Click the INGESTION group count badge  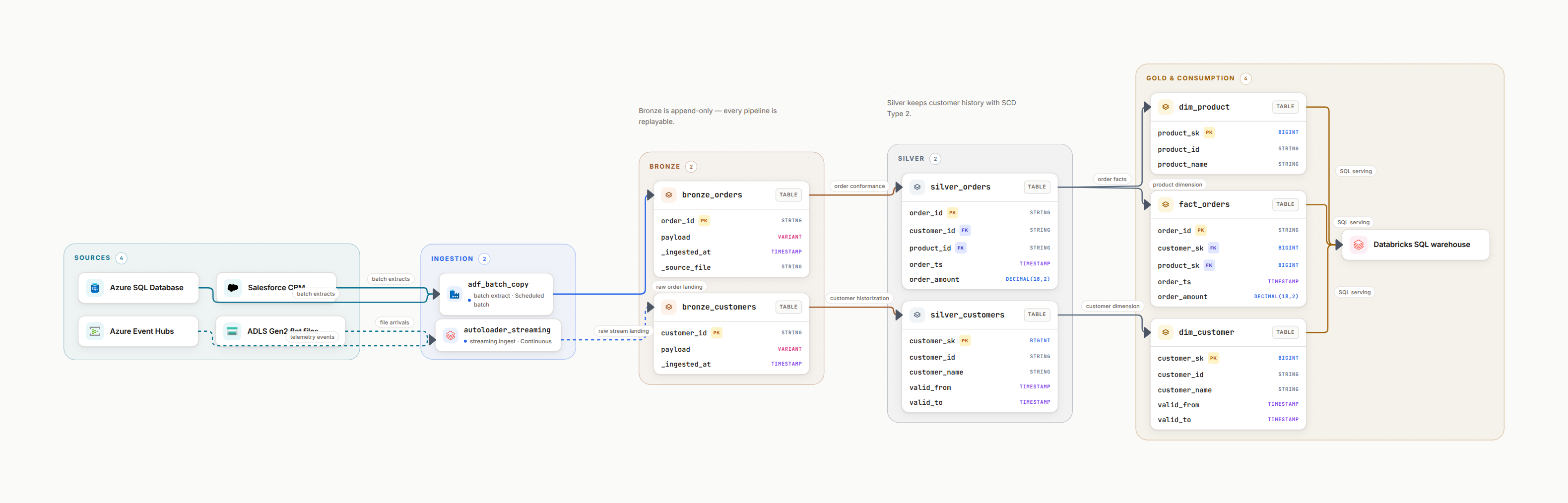pos(484,259)
